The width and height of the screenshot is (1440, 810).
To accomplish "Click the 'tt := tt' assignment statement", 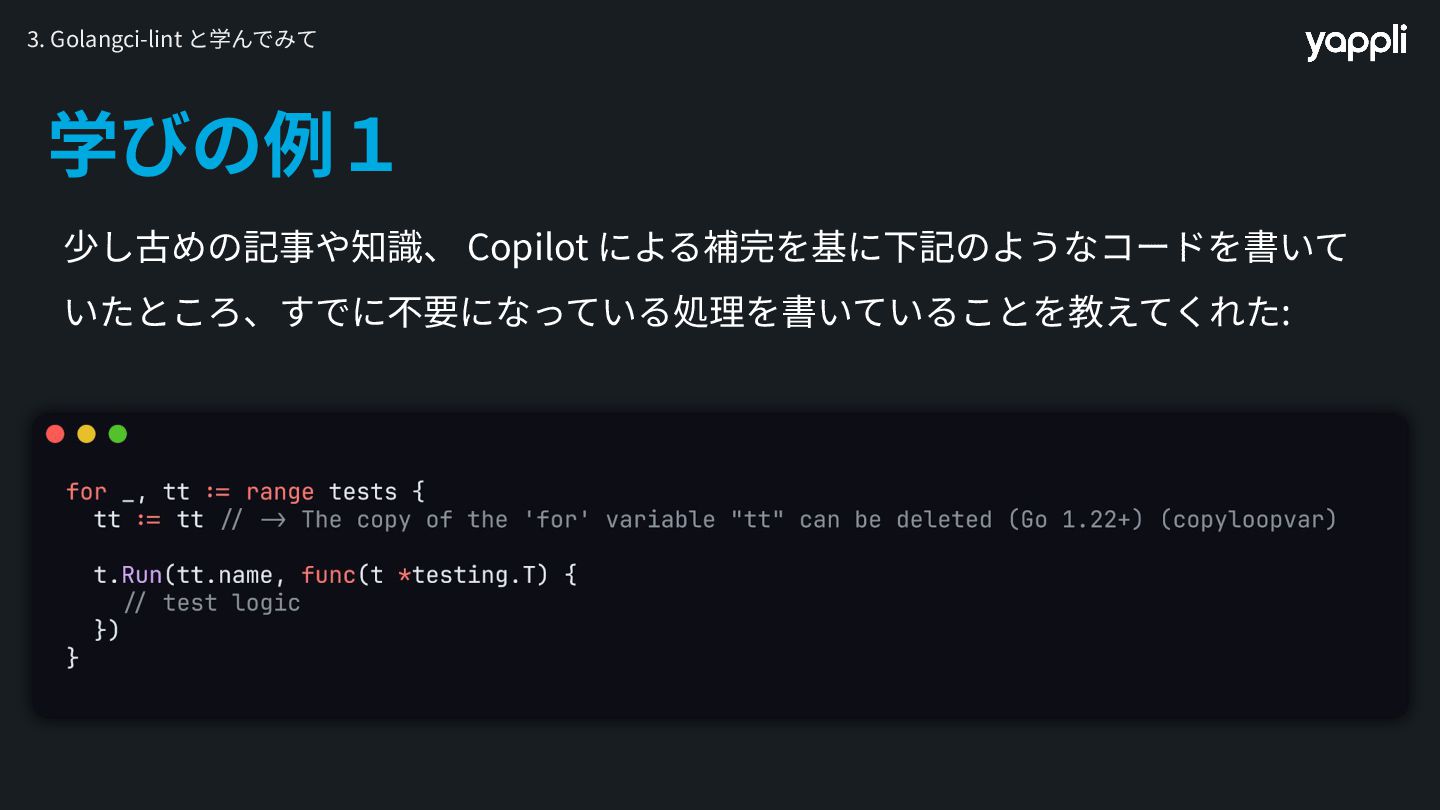I will [149, 519].
